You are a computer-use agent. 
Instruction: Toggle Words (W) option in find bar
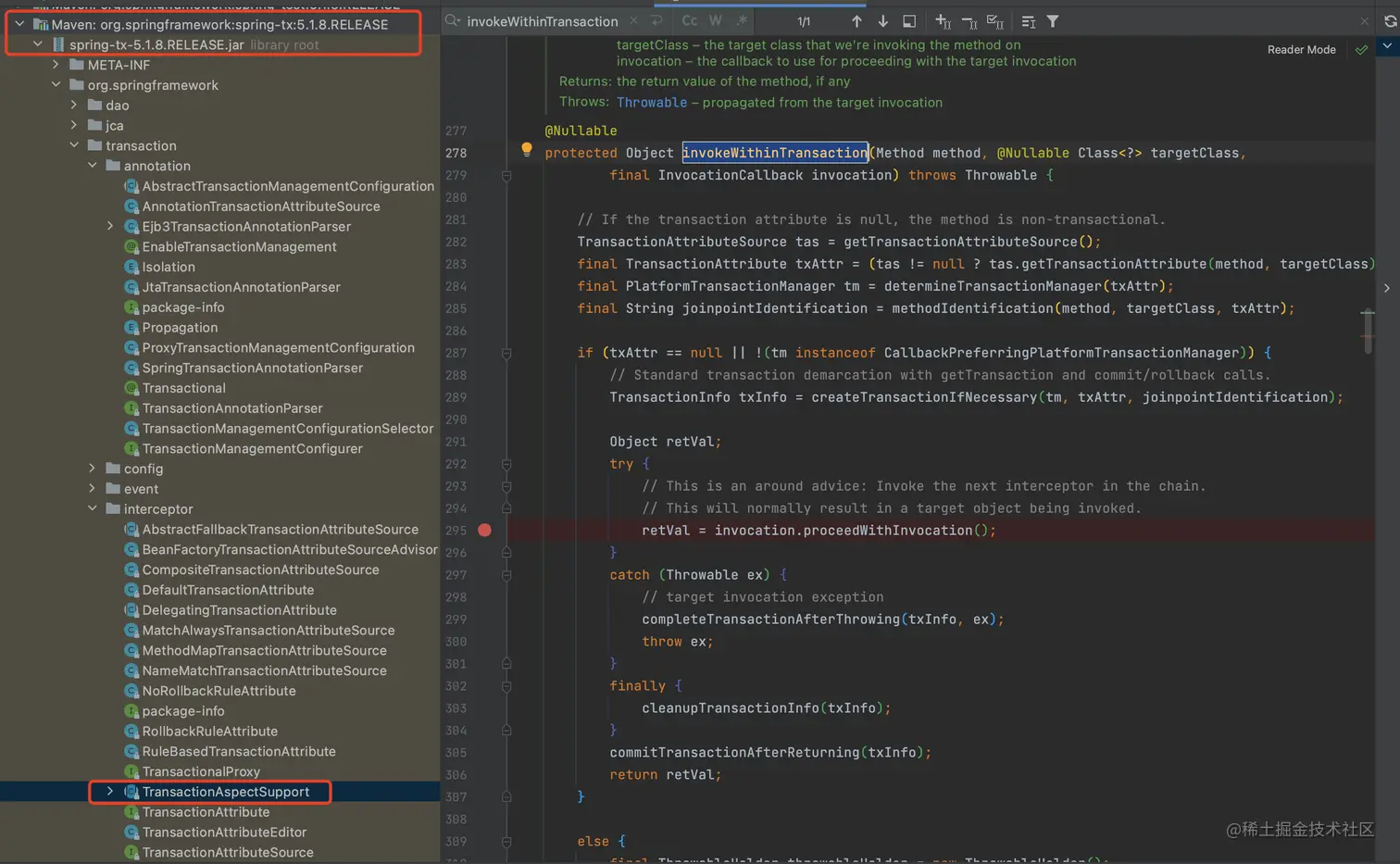coord(716,20)
